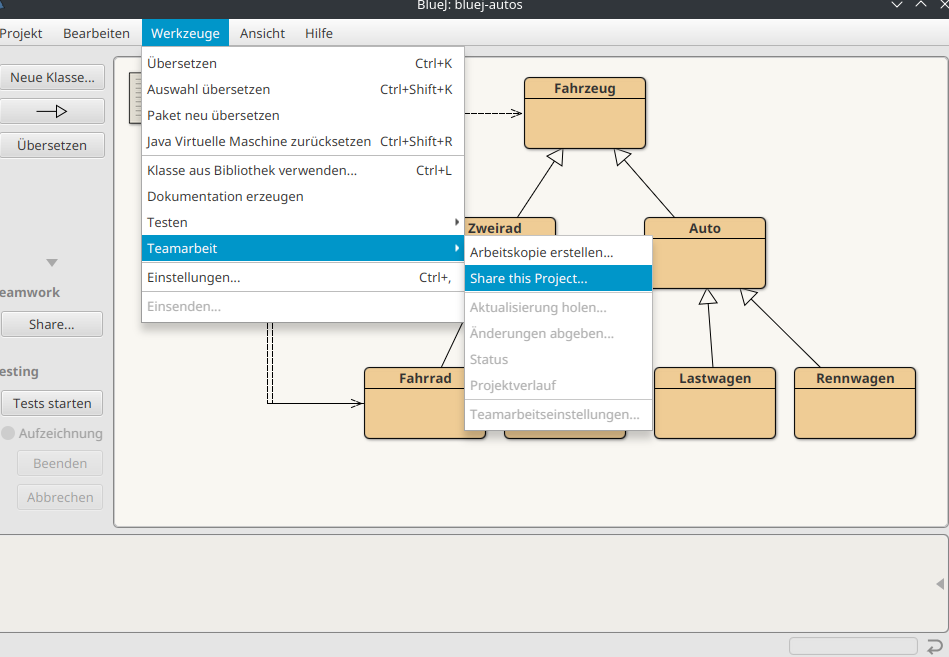
Task: Click the return arrow icon in the status bar
Action: (934, 646)
